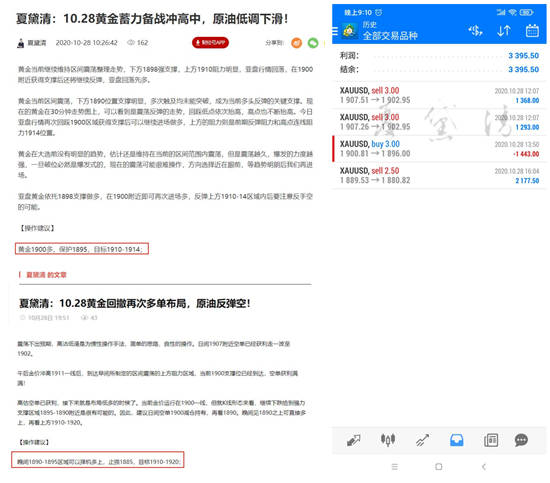Click the loss amount -1 443.00
Image resolution: width=550 pixels, height=483 pixels.
tap(526, 154)
